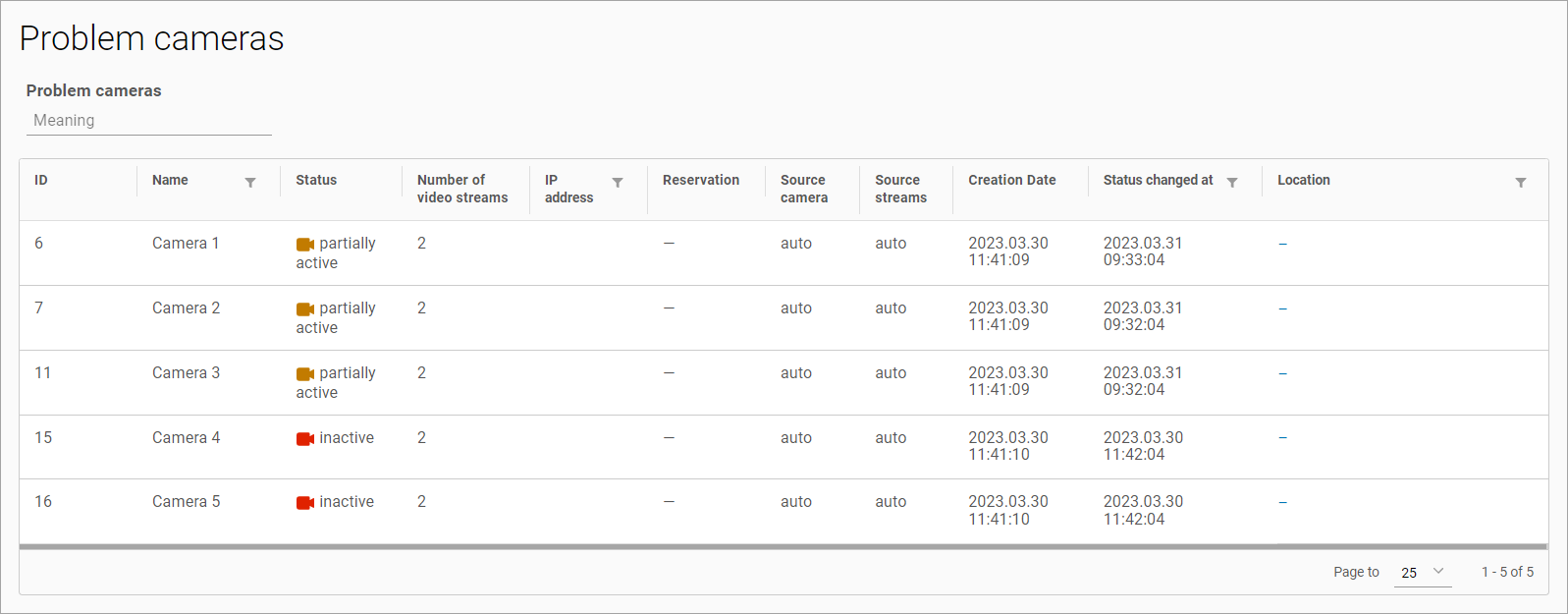Open the Status changed at filter
Viewport: 1568px width, 614px height.
[1232, 183]
